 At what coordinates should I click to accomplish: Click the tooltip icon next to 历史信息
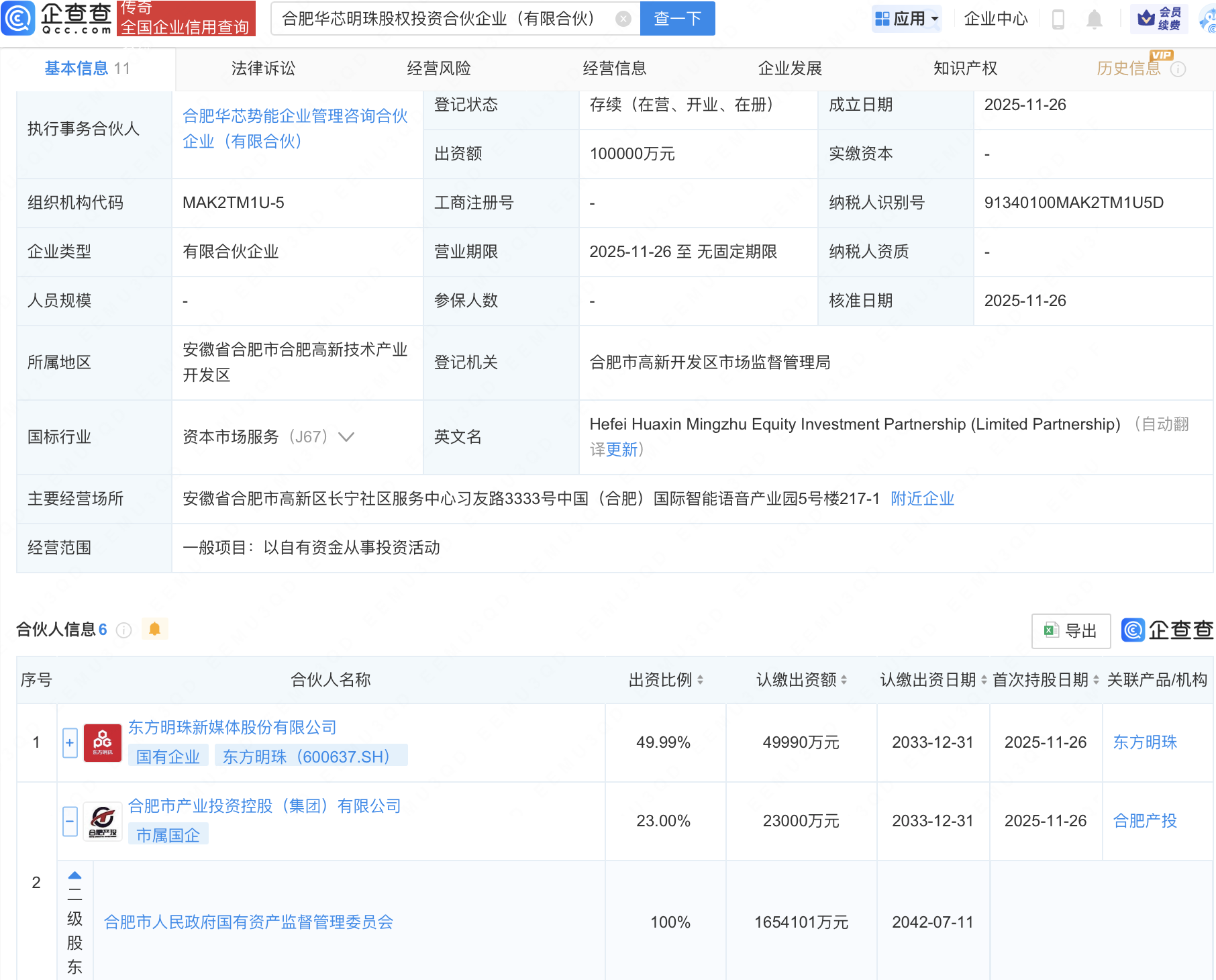pos(1178,68)
